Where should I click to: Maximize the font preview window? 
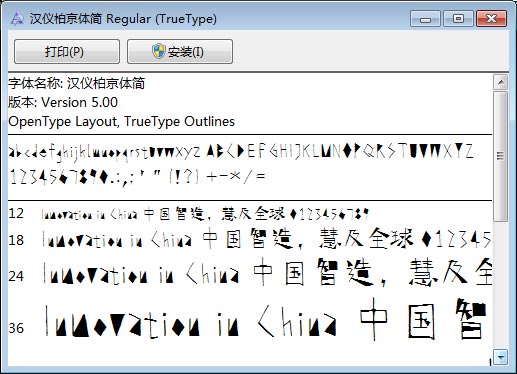458,19
